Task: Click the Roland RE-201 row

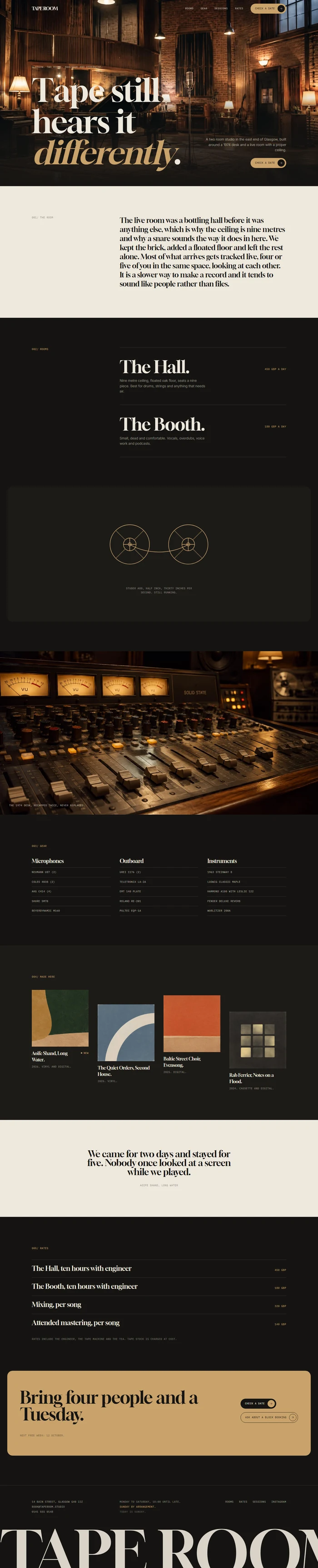Action: [x=159, y=902]
